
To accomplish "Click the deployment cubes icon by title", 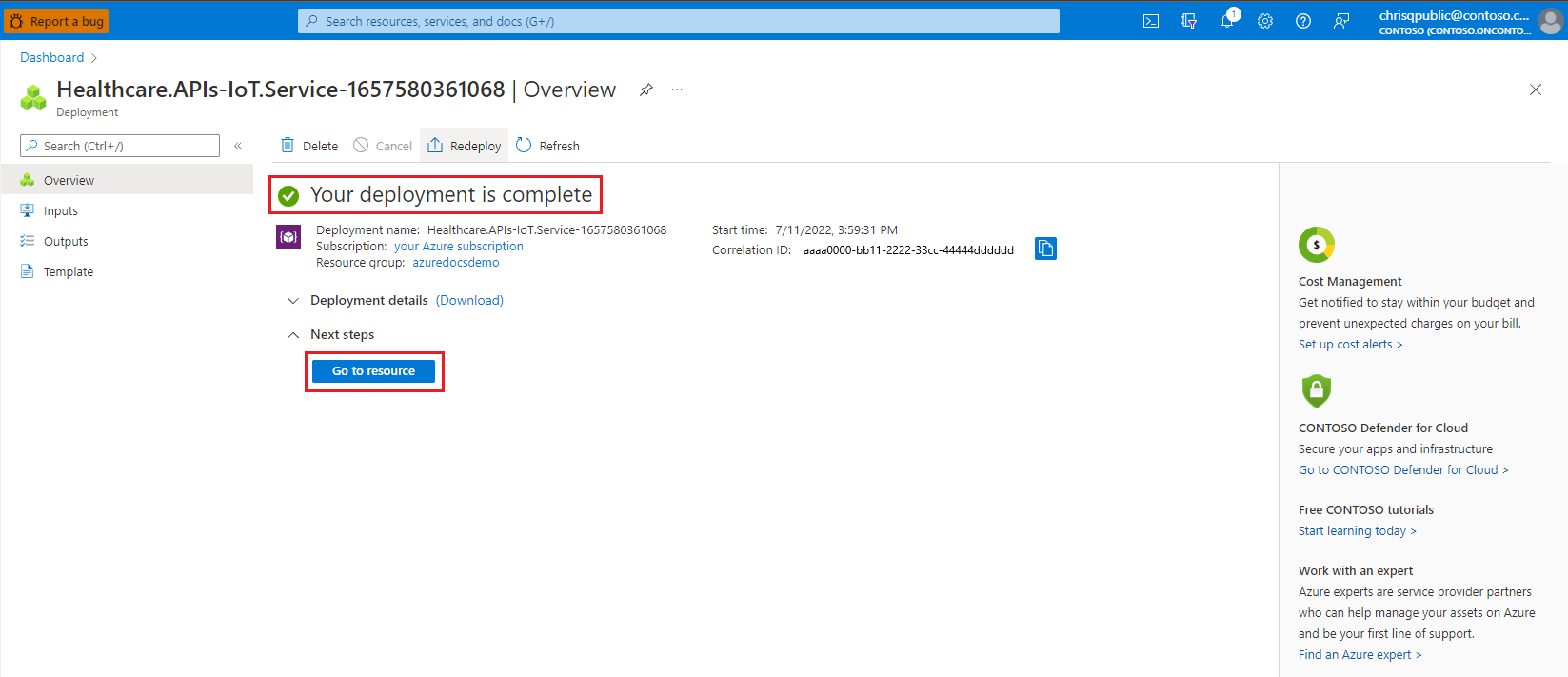I will [33, 96].
